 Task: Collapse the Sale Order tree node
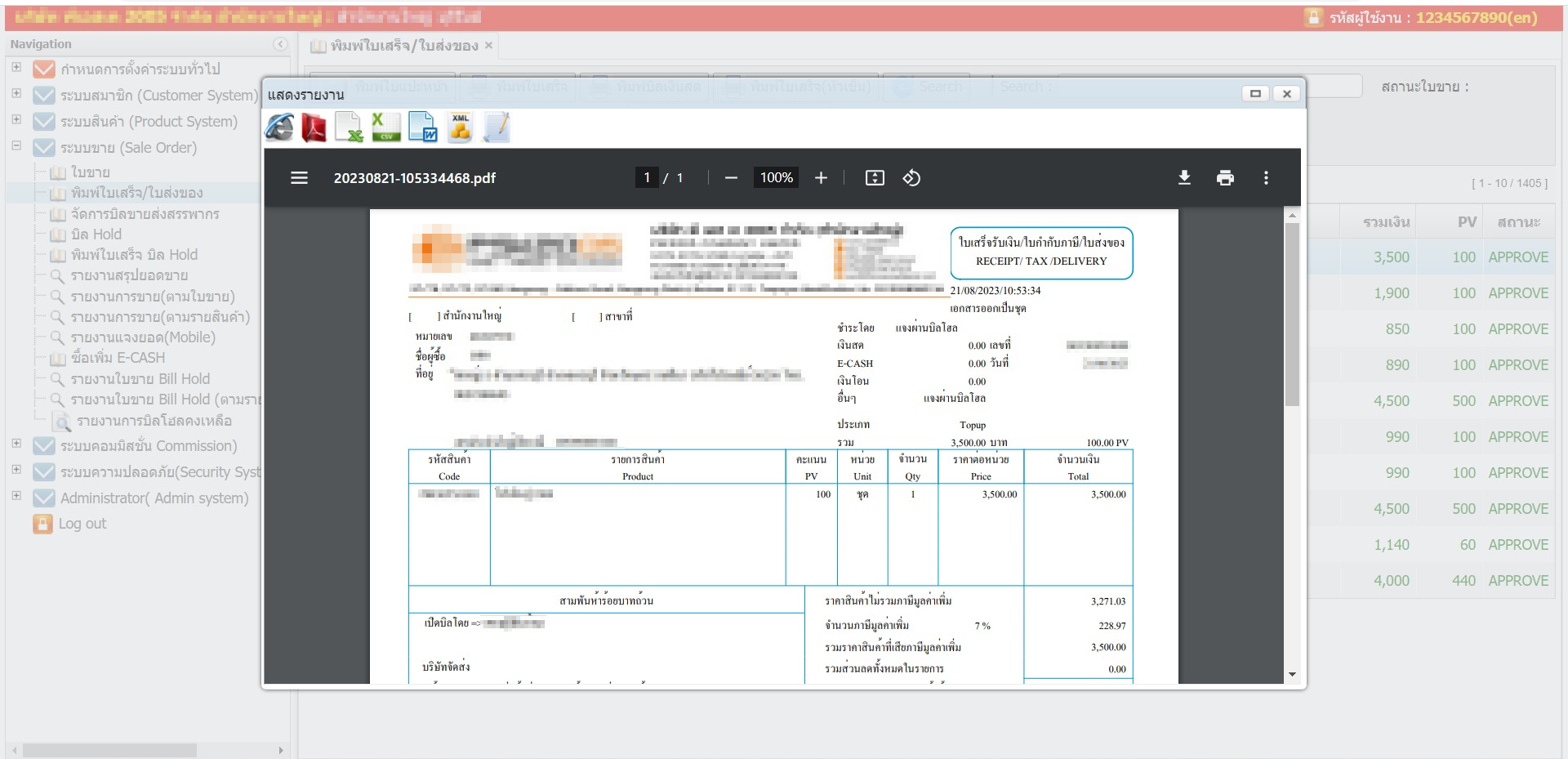(16, 146)
